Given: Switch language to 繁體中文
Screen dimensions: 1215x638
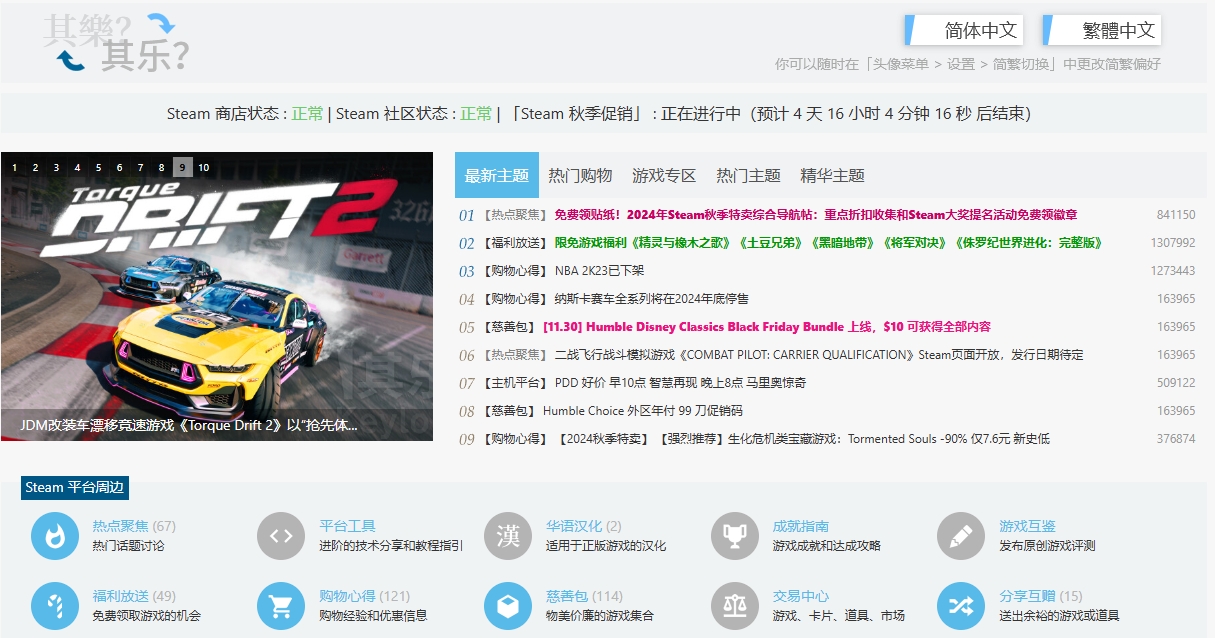Looking at the screenshot, I should [1102, 30].
